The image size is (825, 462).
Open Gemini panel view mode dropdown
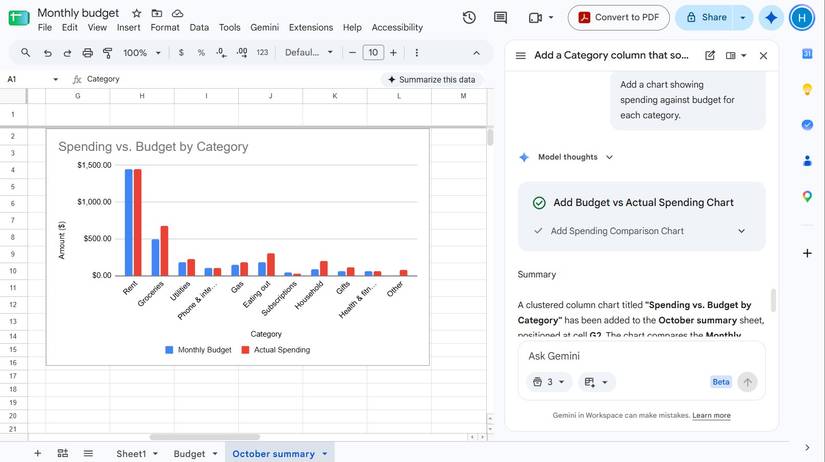coord(743,55)
